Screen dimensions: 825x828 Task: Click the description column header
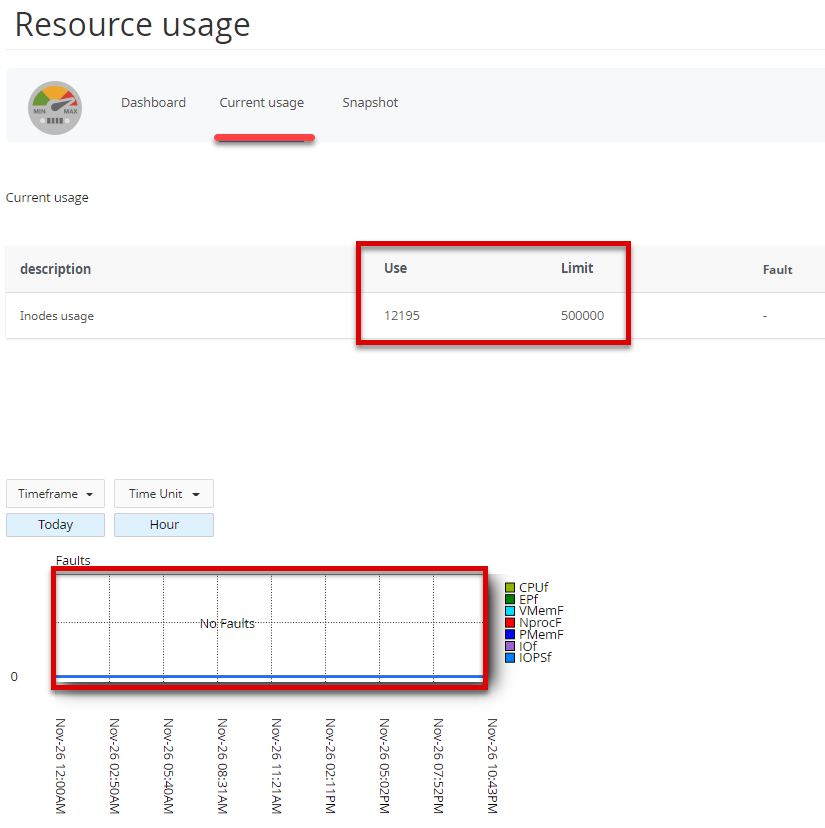click(55, 269)
